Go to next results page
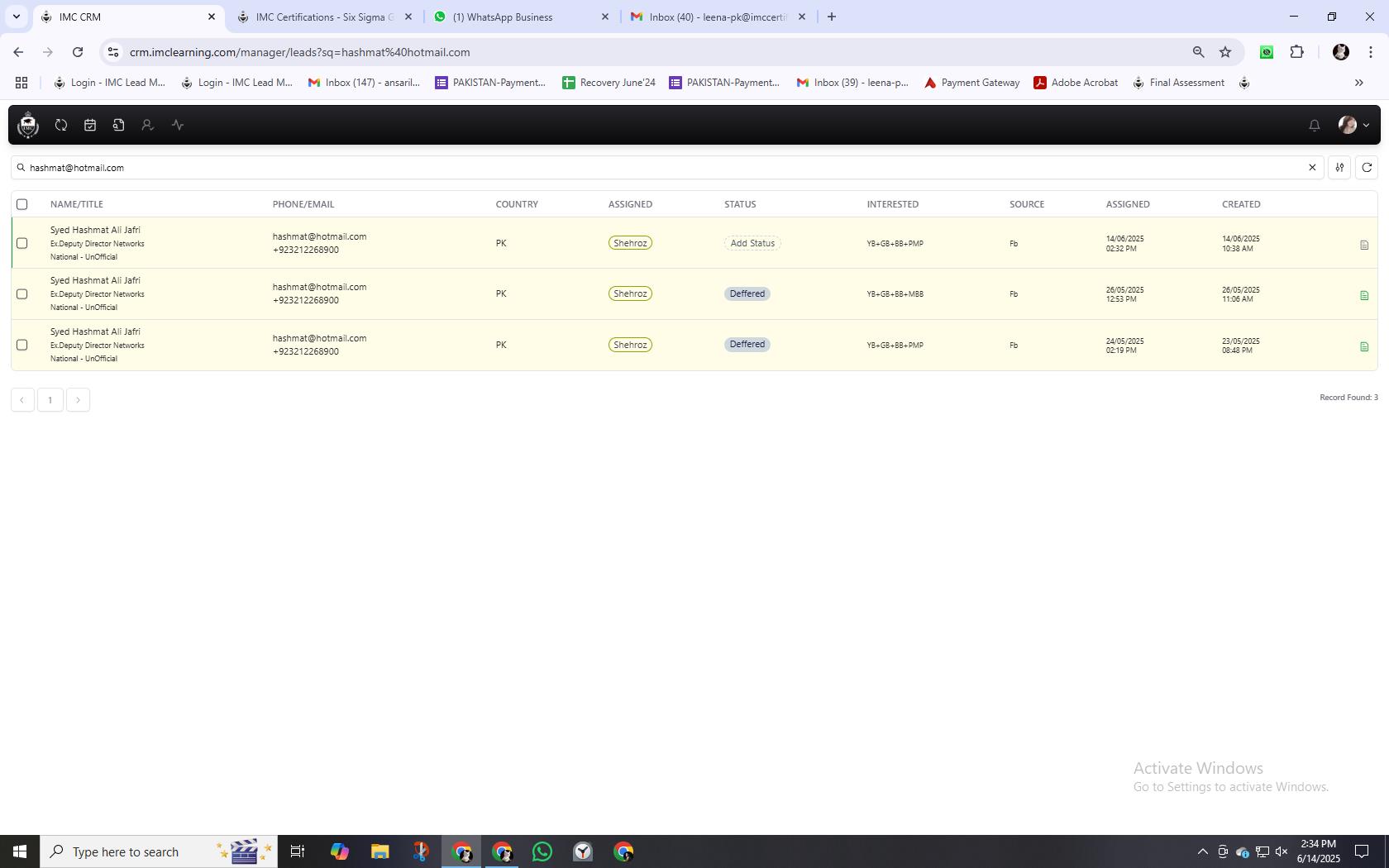Viewport: 1389px width, 868px height. [78, 400]
